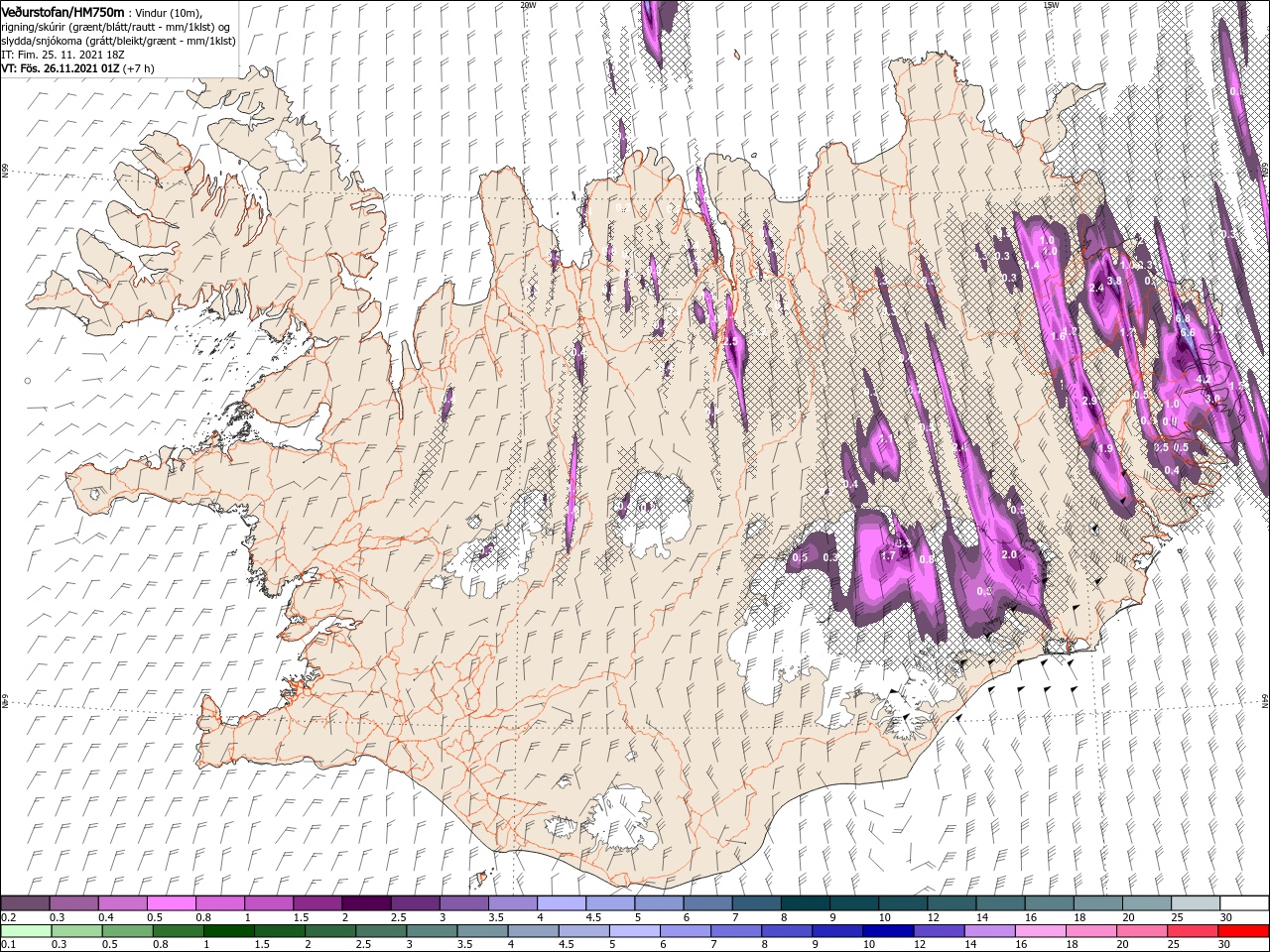Pick the 0.2 dark mauve swatch in snow scale
This screenshot has width=1270, height=952.
coord(25,903)
